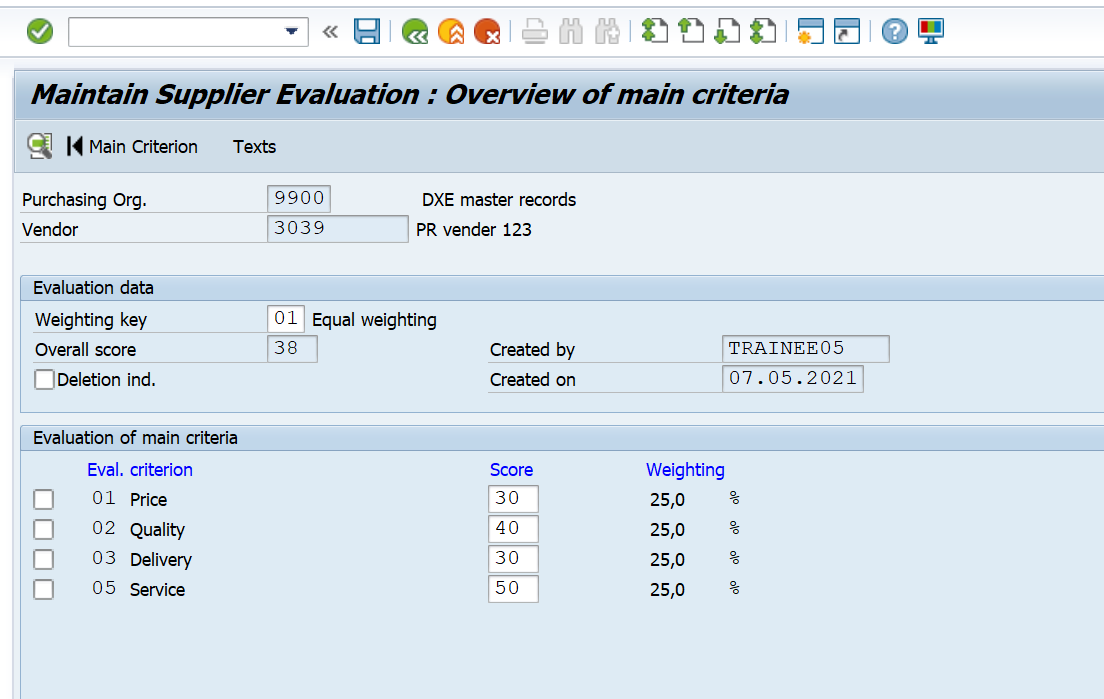Screen dimensions: 1104x699
Task: Go to Next Page icon
Action: [x=726, y=32]
